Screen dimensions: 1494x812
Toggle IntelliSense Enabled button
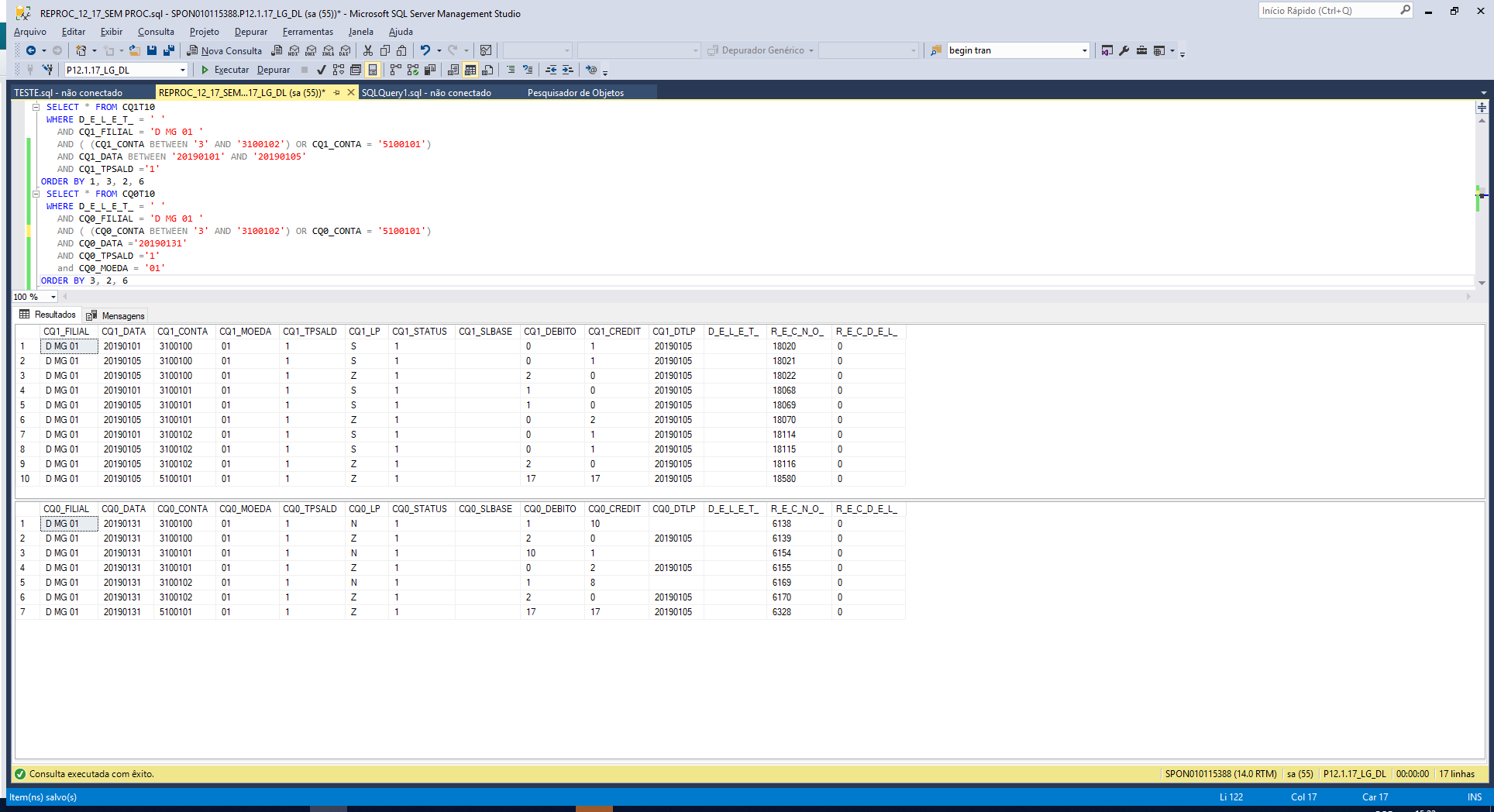tap(372, 70)
